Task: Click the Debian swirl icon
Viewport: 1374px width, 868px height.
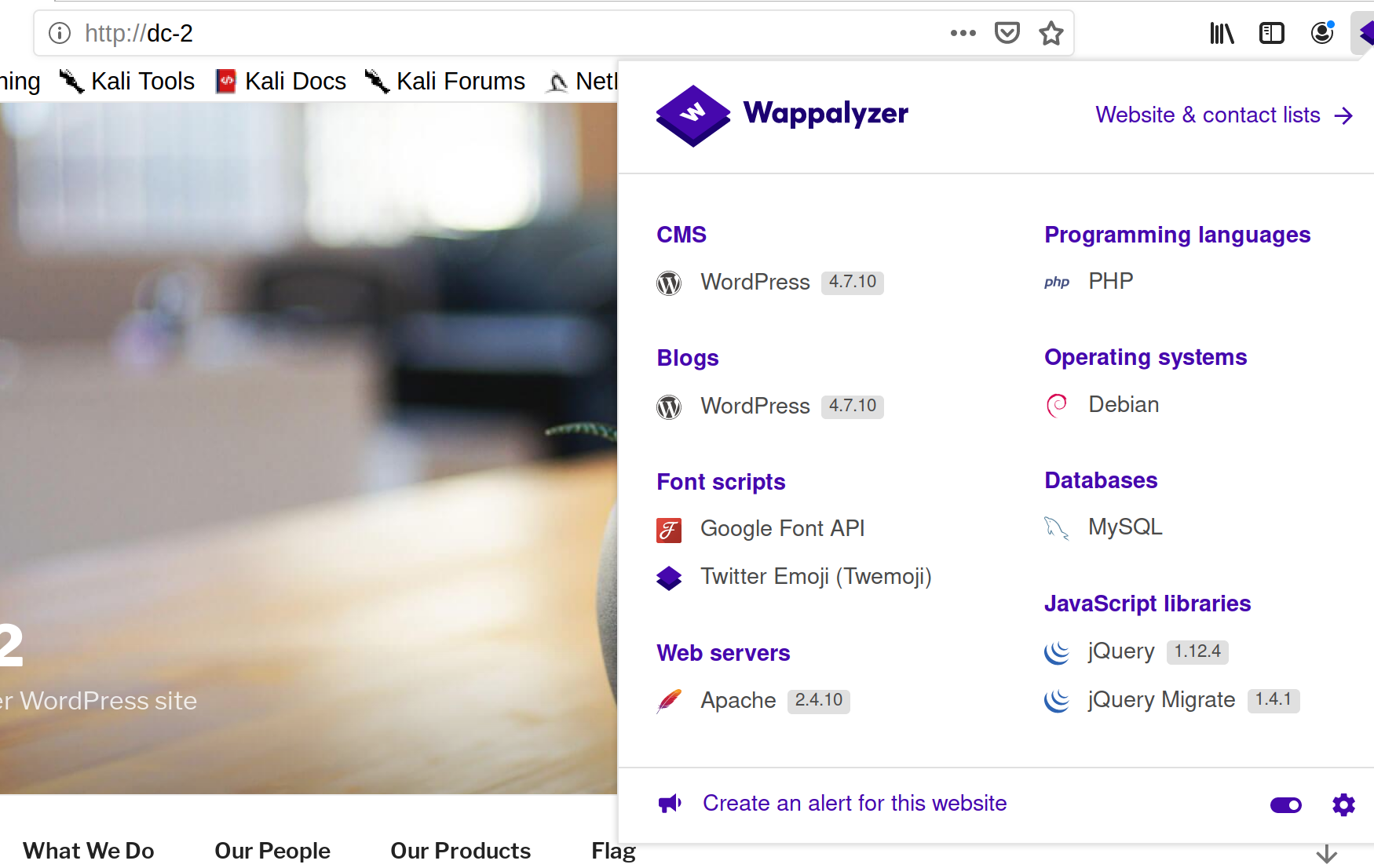Action: (x=1057, y=405)
